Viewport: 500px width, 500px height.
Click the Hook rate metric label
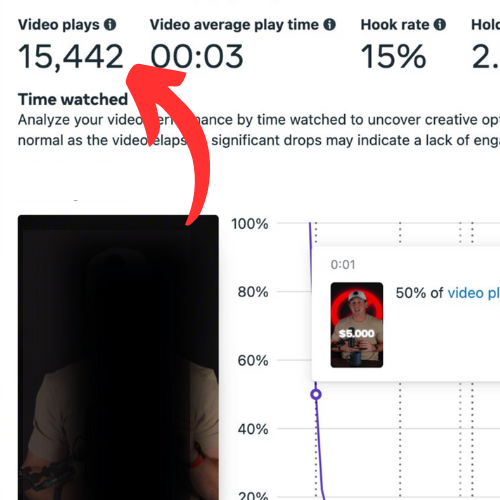[395, 25]
